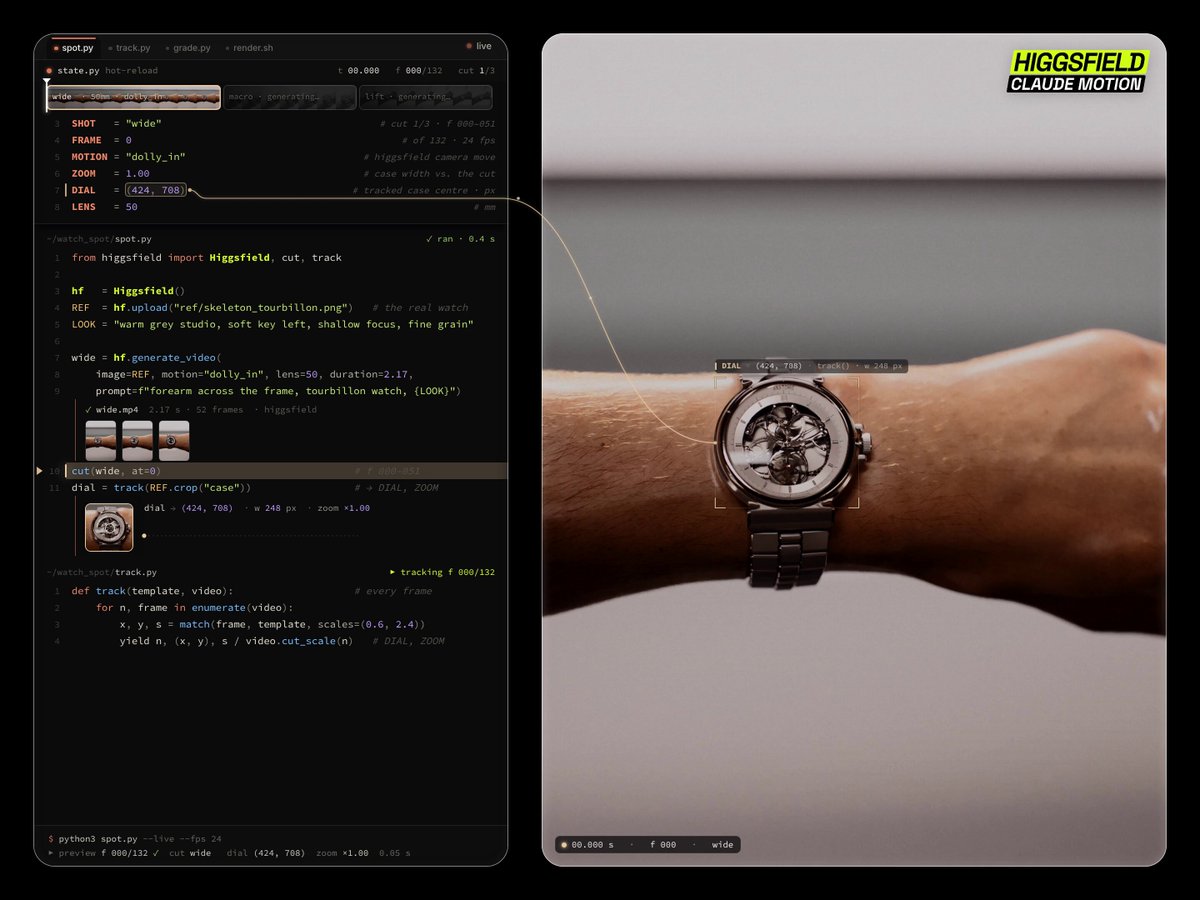This screenshot has height=900, width=1200.
Task: Click the SHOT value "wide" in state.py
Action: (x=143, y=124)
